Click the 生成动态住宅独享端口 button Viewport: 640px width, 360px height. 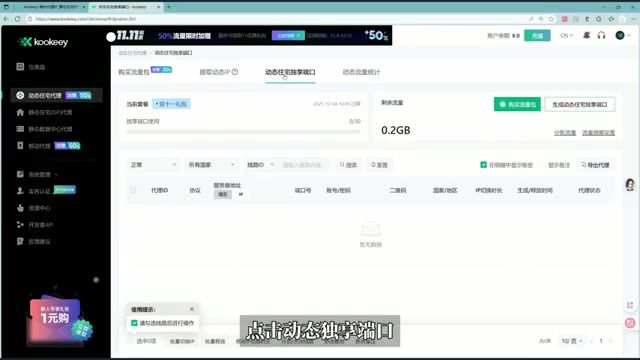[x=580, y=104]
